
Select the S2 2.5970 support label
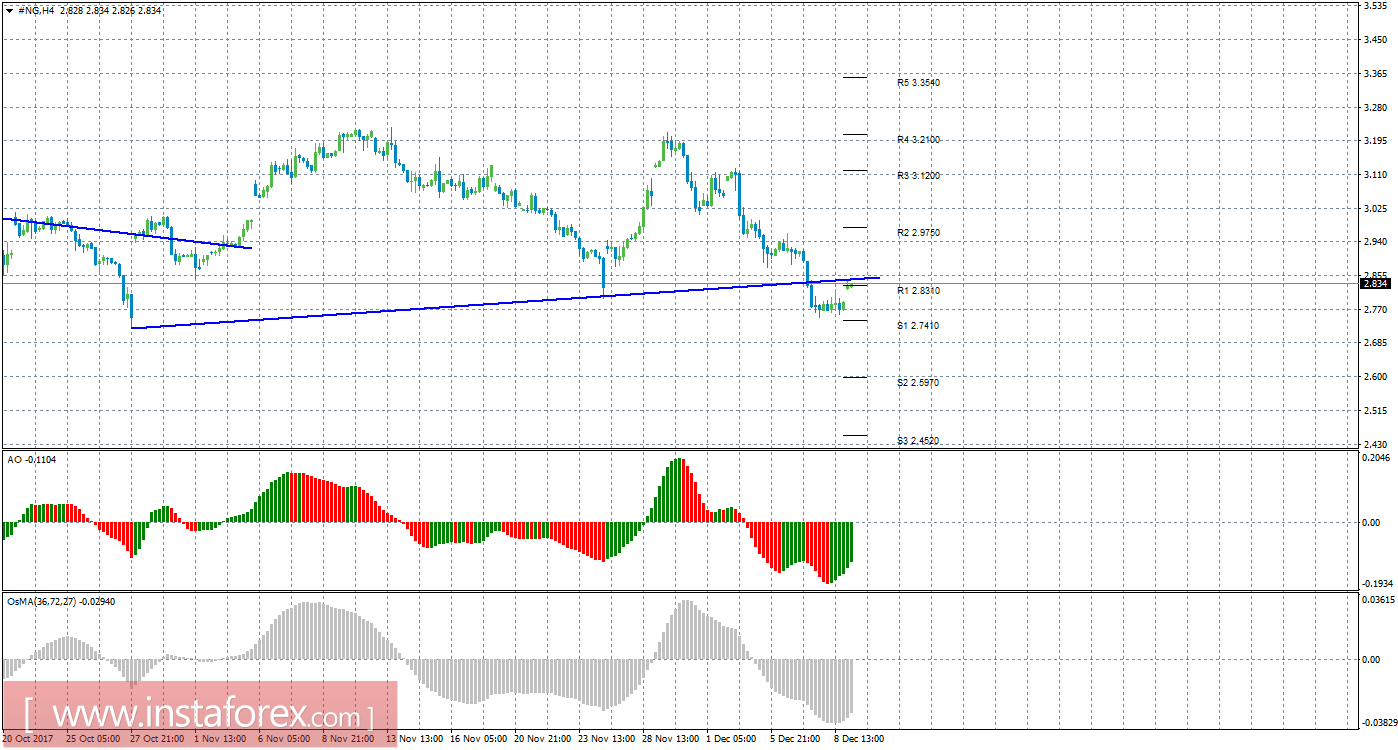(918, 382)
